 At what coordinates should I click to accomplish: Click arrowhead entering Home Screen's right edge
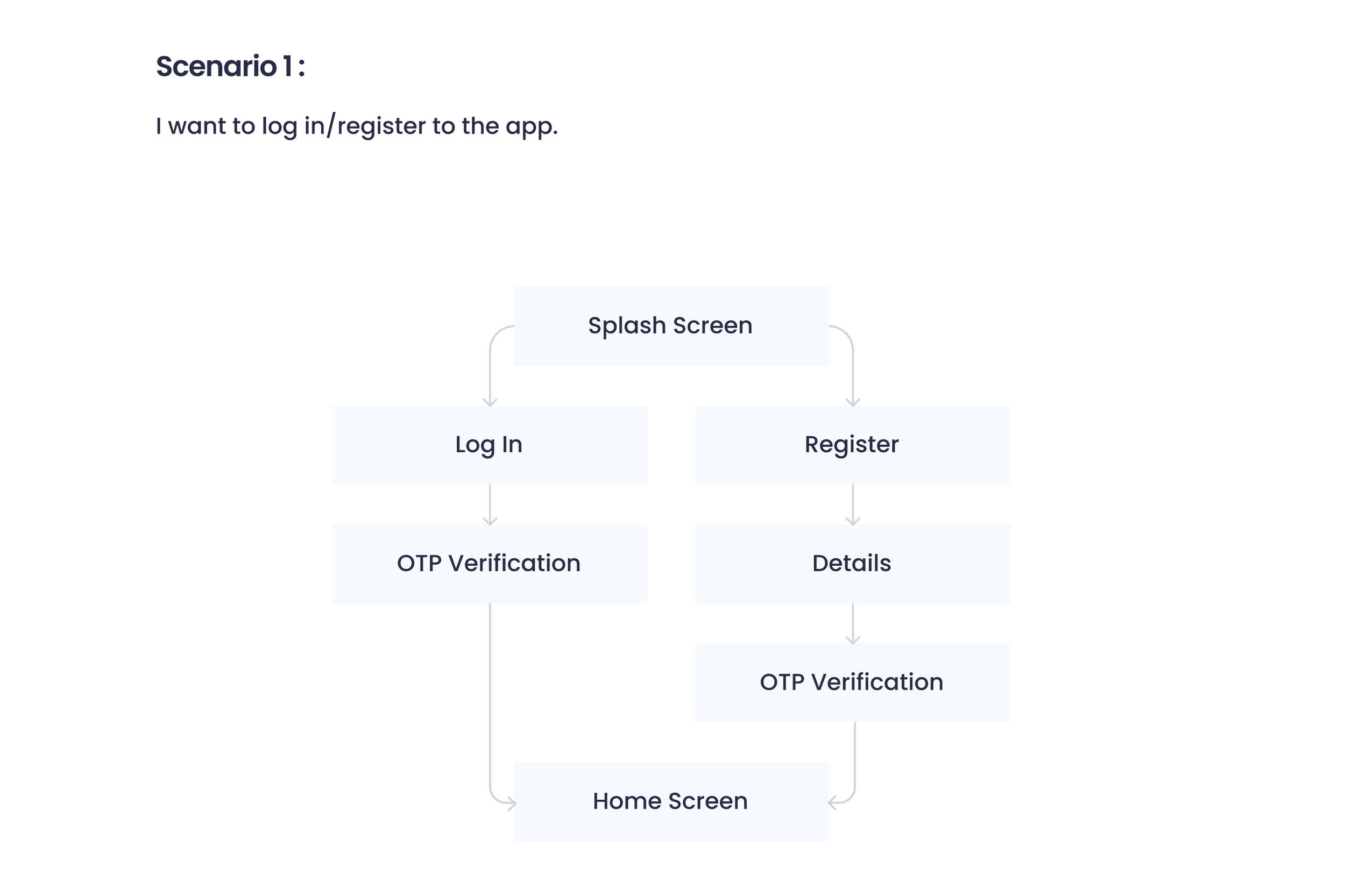click(x=832, y=803)
